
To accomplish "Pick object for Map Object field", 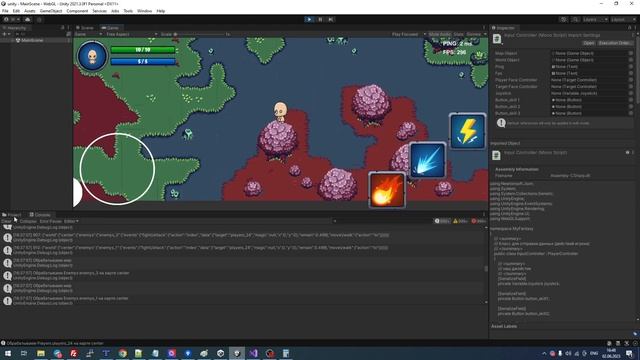I will click(x=631, y=53).
